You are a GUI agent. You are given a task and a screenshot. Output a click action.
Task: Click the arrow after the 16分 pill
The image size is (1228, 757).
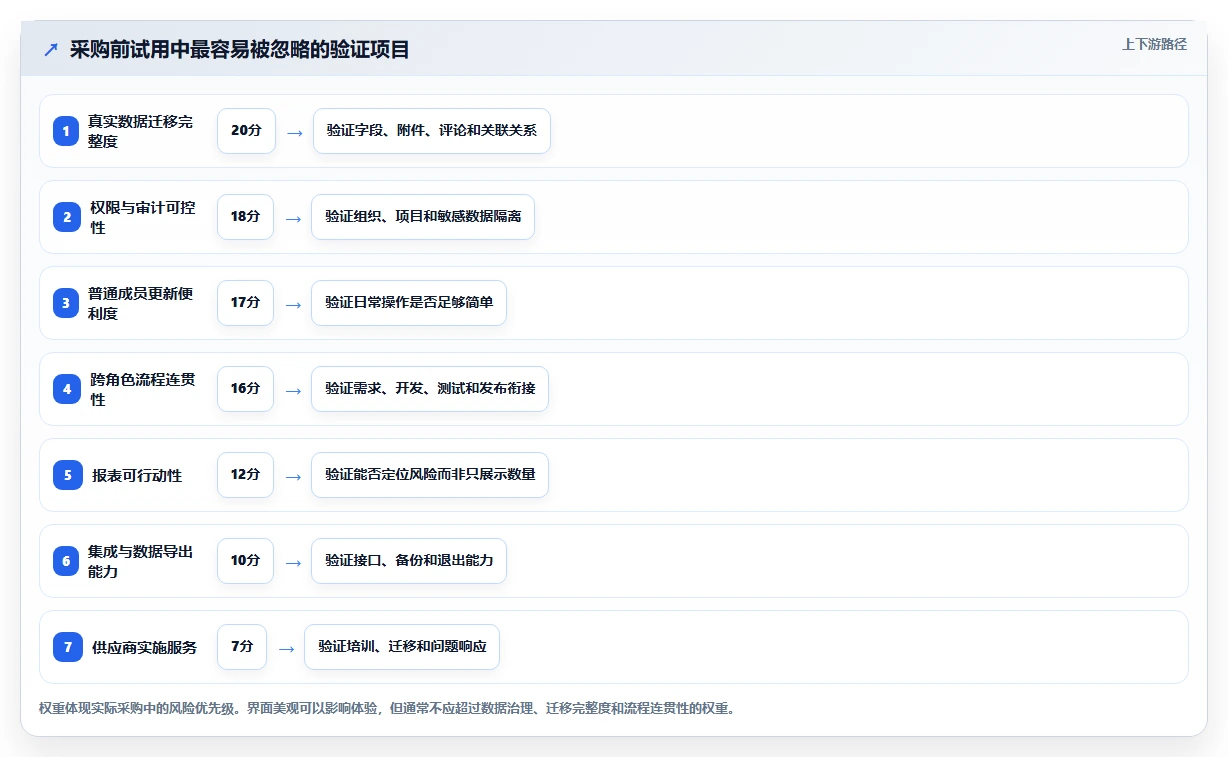[x=293, y=390]
